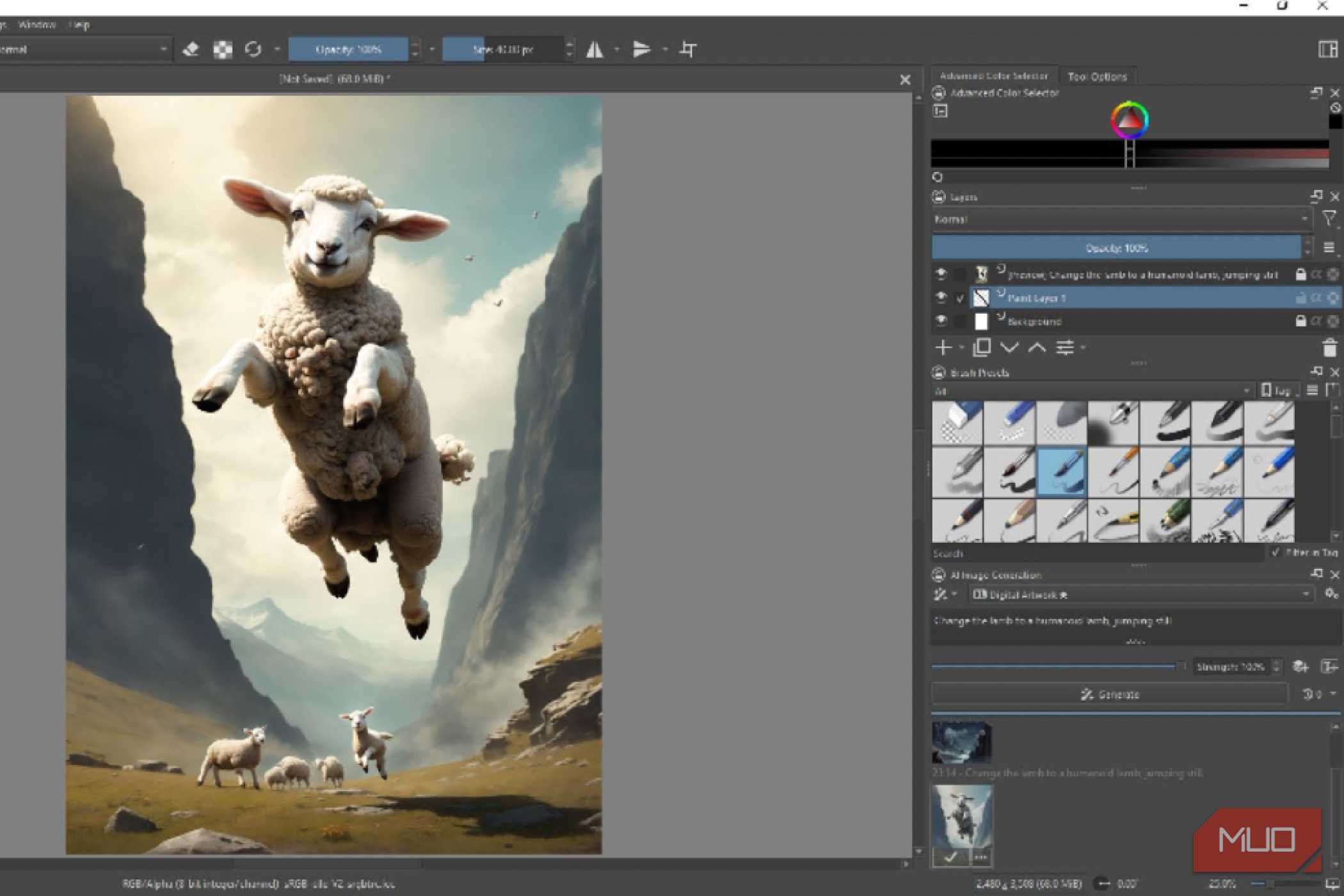Image resolution: width=1344 pixels, height=896 pixels.
Task: Hide the Background layer
Action: coord(941,320)
